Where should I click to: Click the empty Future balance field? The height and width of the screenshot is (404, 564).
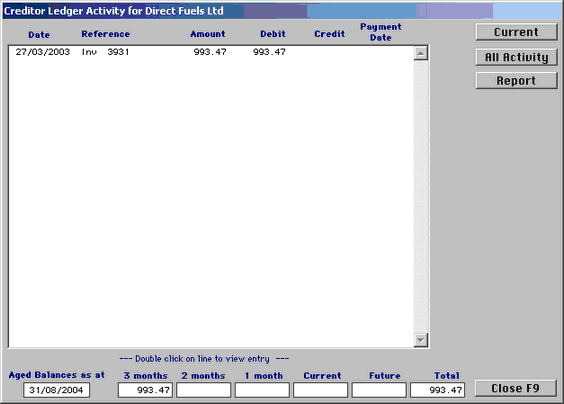pos(379,390)
